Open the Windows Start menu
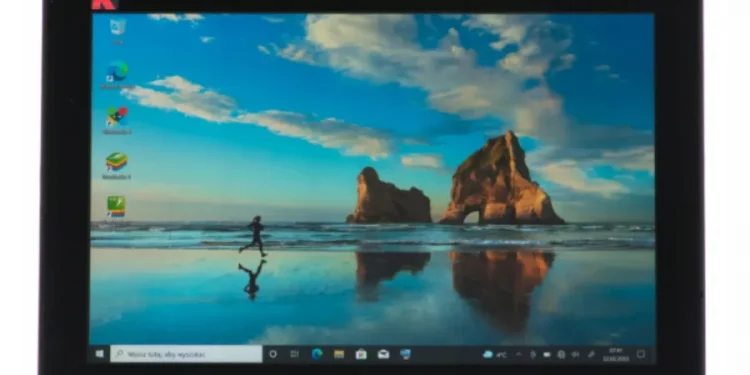Screen dimensions: 750x375 [100, 354]
